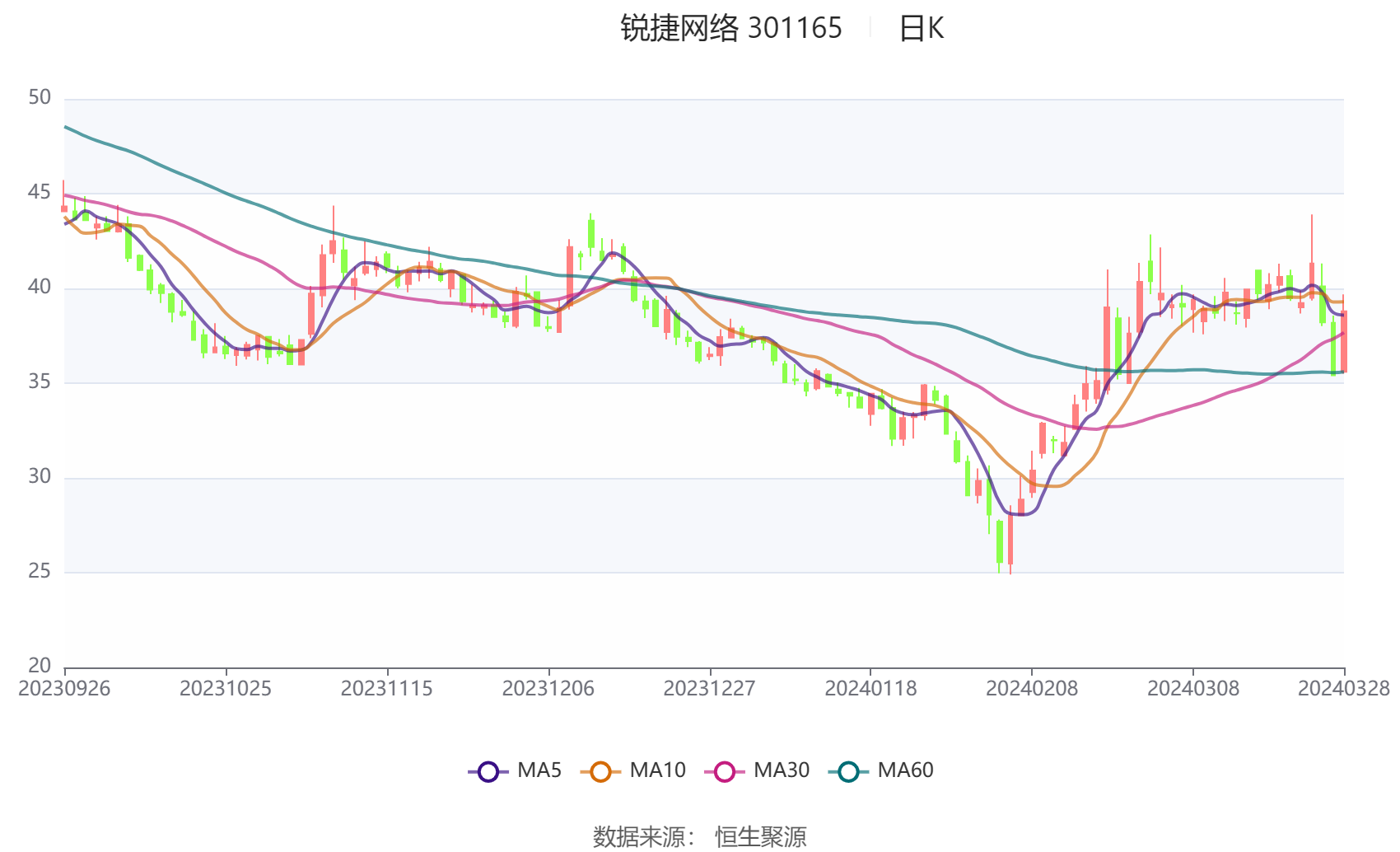
Task: Click the 日K label in title
Action: [x=921, y=28]
